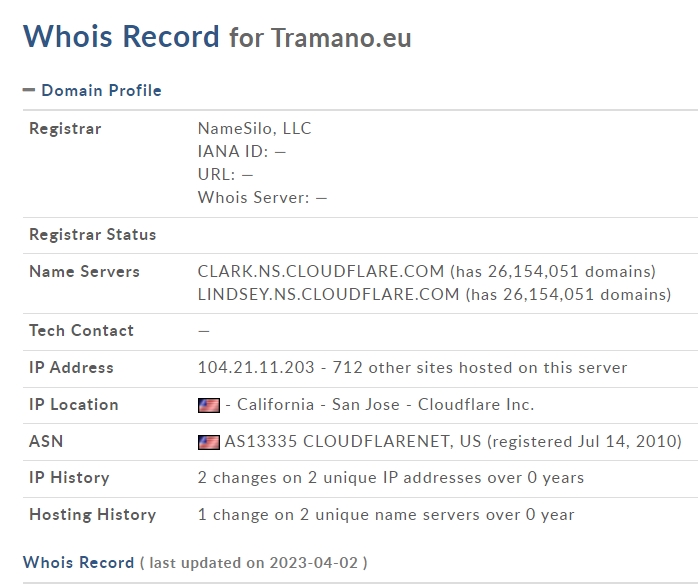Click the bottom 'Whois Record' section heading
Screen dimensions: 698x585
[x=78, y=563]
